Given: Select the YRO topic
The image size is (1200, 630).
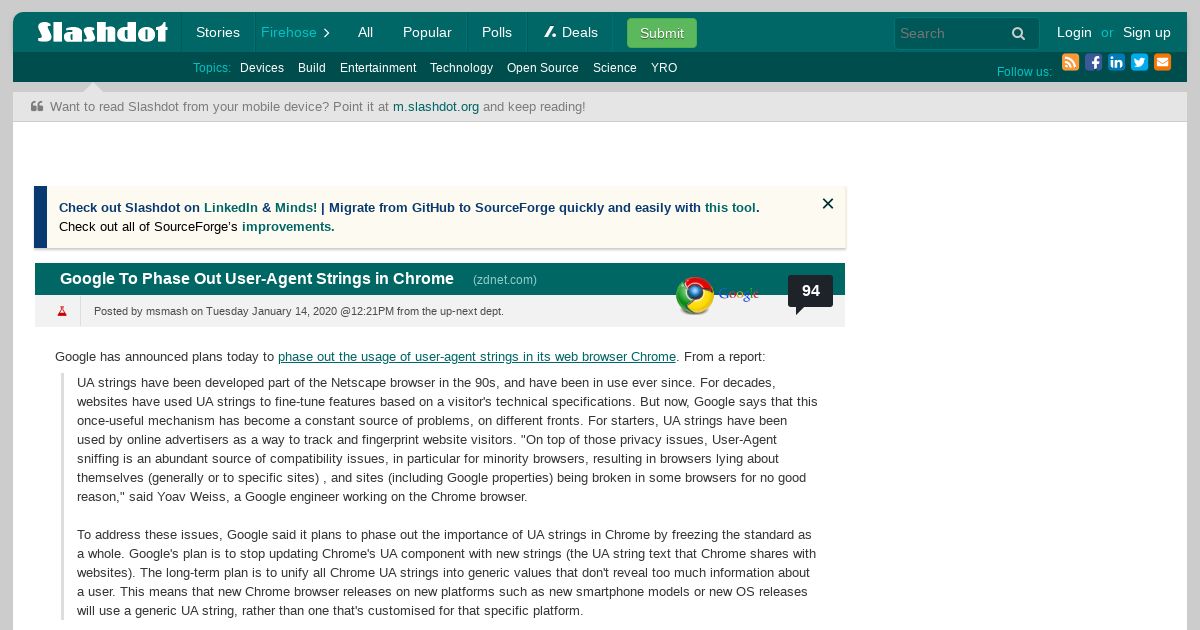Looking at the screenshot, I should [664, 68].
